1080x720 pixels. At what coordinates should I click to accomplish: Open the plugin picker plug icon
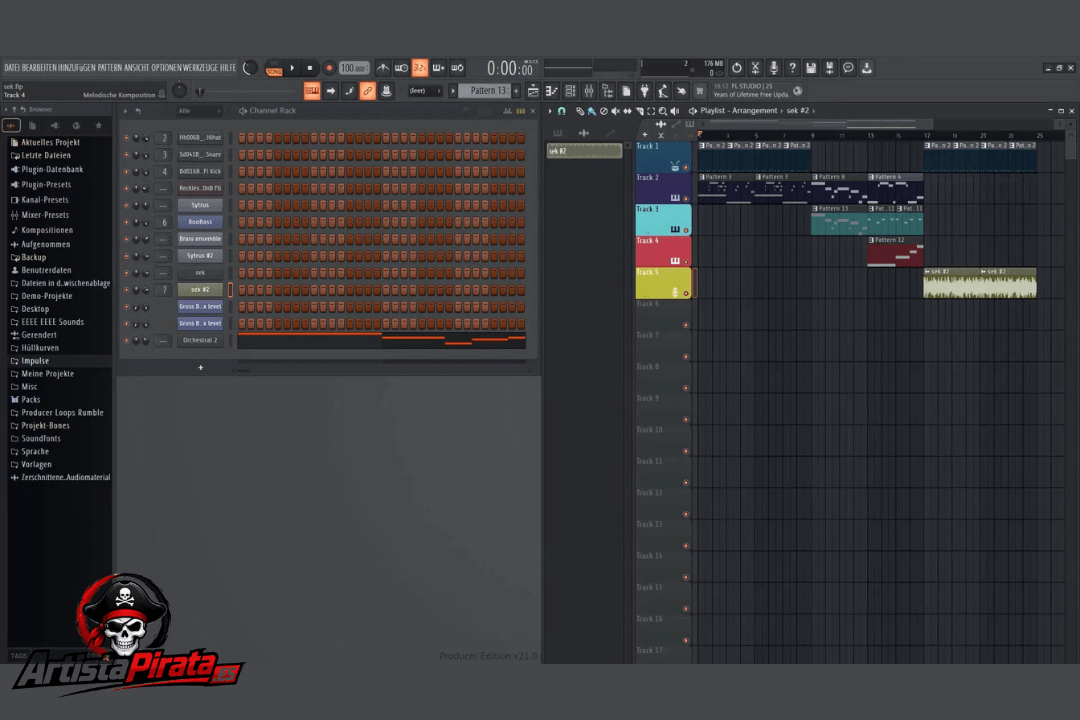644,91
